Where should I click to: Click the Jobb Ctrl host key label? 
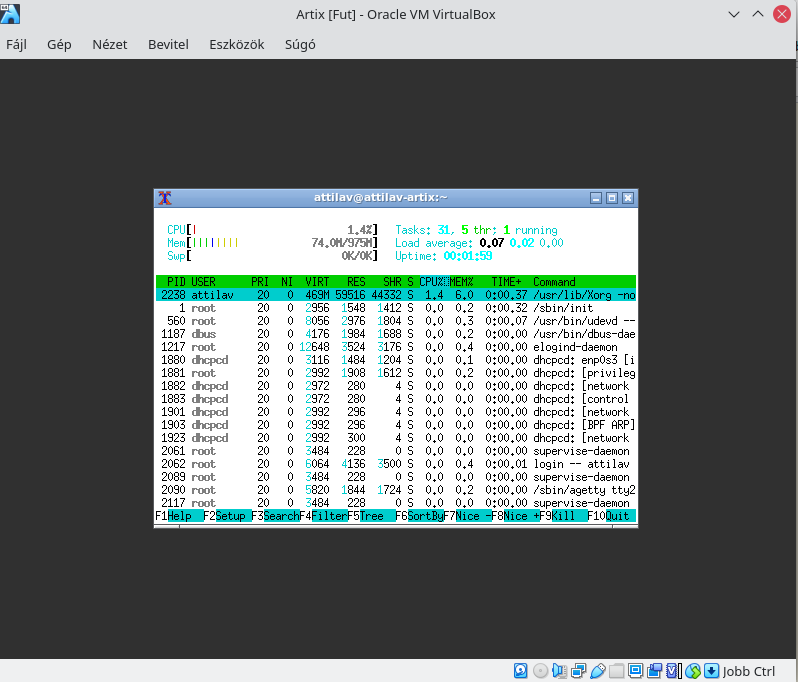748,671
